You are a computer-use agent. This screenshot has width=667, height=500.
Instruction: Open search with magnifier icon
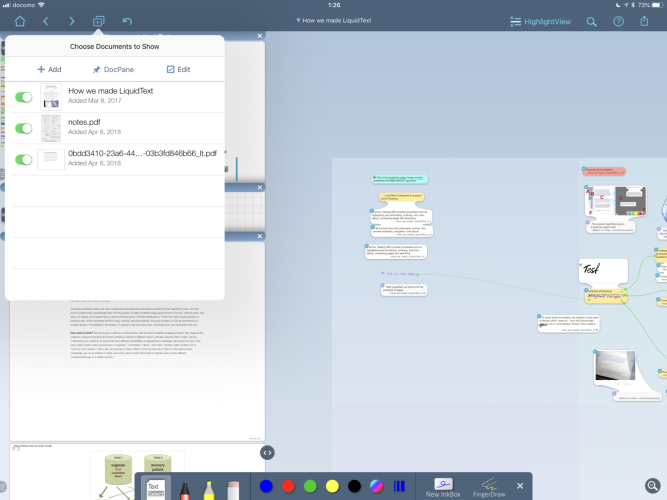click(x=591, y=21)
